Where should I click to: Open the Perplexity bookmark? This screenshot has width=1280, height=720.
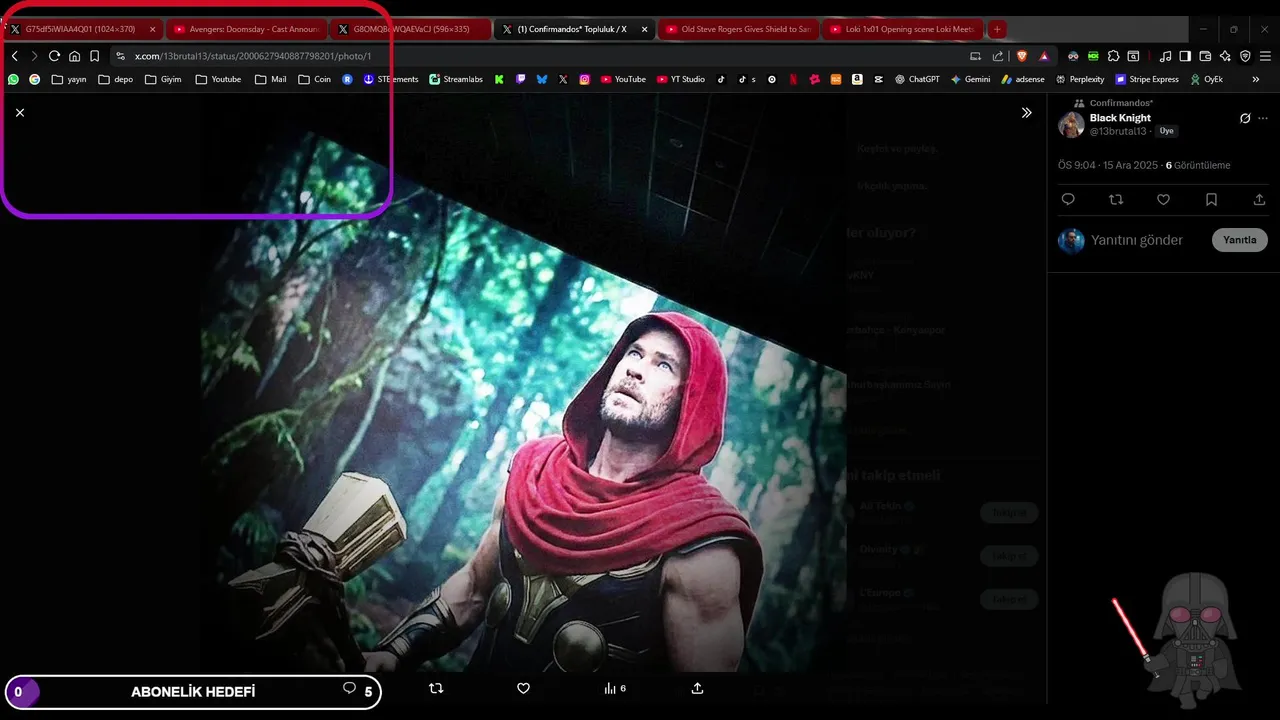pos(1080,79)
